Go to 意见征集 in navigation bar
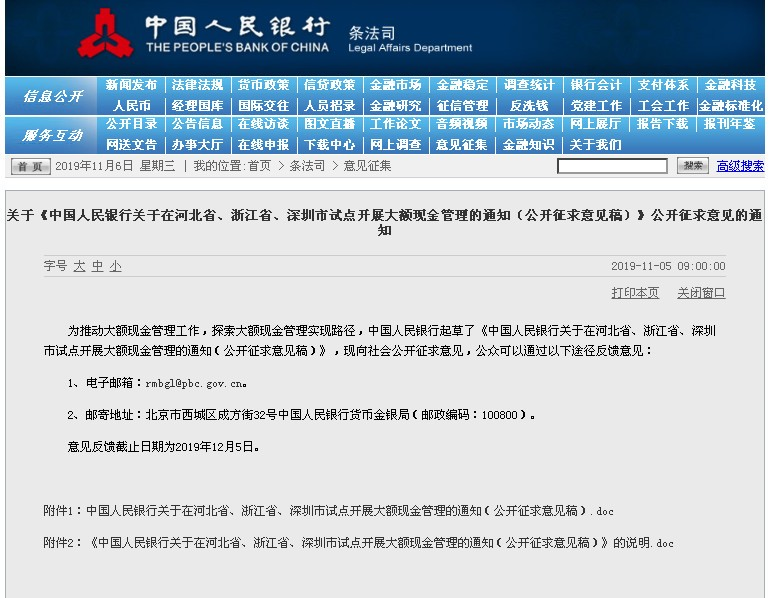 462,145
